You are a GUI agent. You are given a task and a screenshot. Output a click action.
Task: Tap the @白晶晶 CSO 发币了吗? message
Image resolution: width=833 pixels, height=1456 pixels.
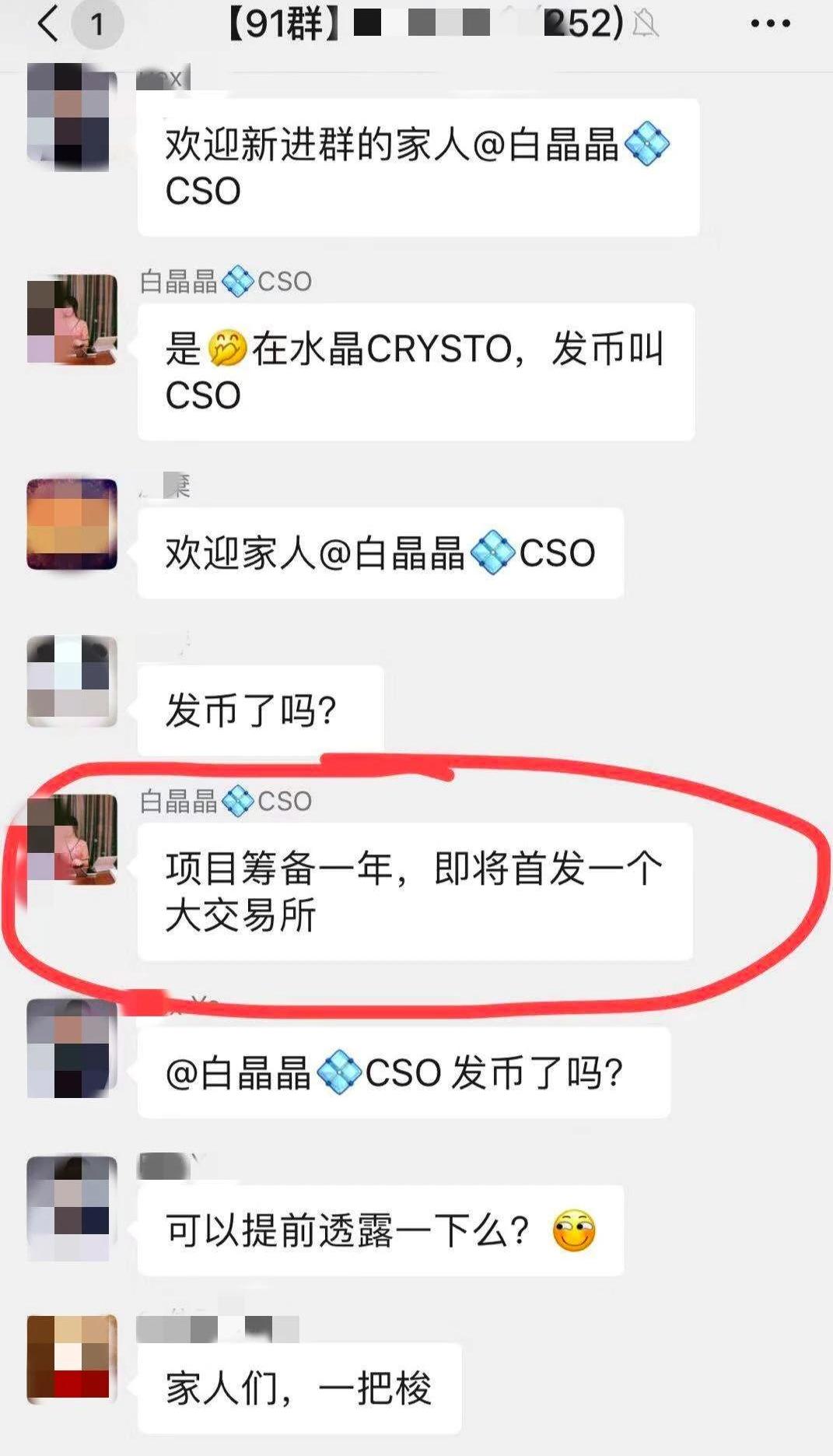click(x=404, y=1073)
